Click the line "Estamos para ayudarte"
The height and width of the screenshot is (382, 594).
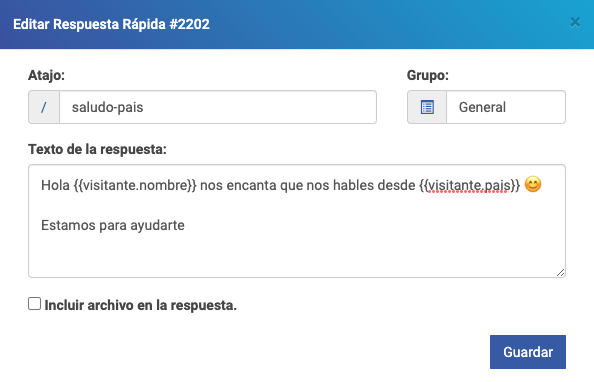click(113, 225)
